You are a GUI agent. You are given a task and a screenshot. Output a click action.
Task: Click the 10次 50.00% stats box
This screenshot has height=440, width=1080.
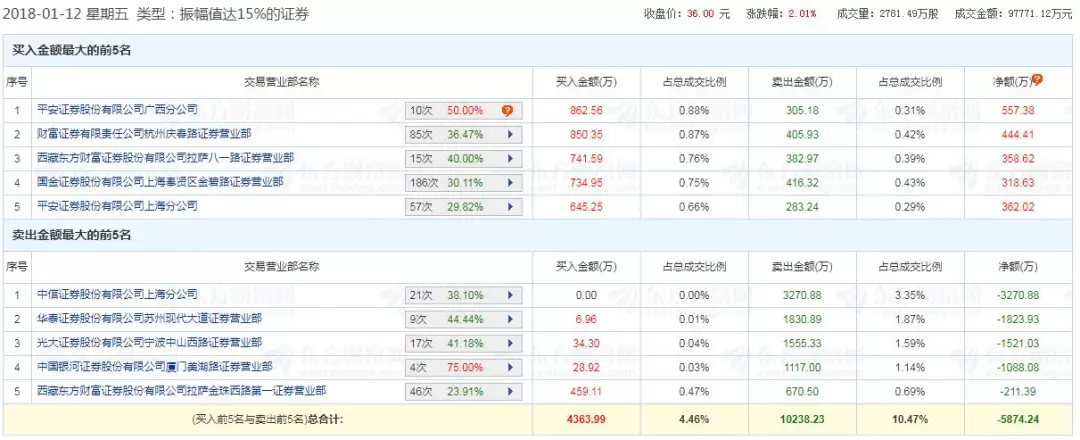pos(464,110)
